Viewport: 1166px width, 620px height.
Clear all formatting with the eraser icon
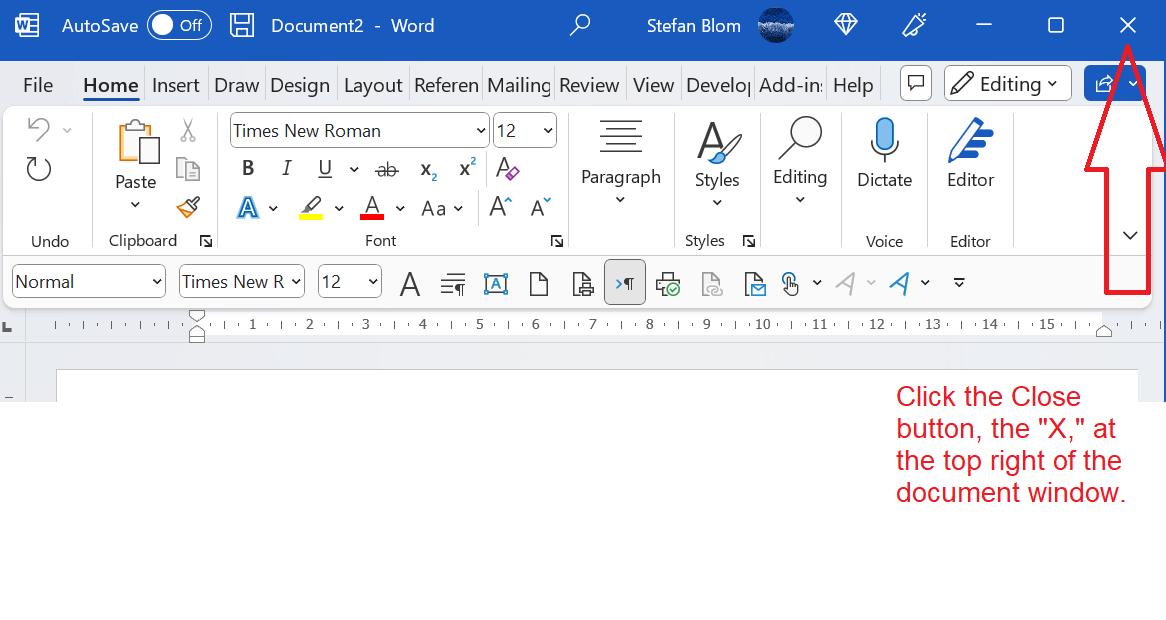pyautogui.click(x=507, y=171)
